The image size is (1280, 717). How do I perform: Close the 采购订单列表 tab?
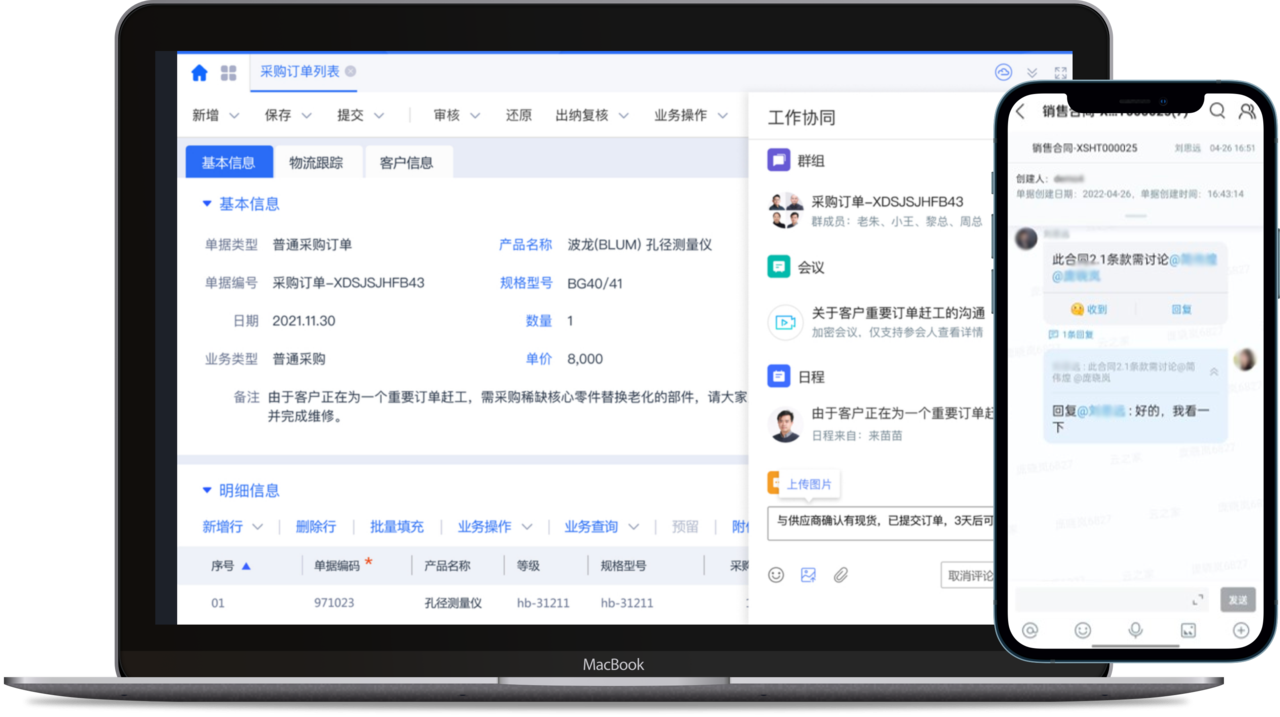(x=350, y=72)
